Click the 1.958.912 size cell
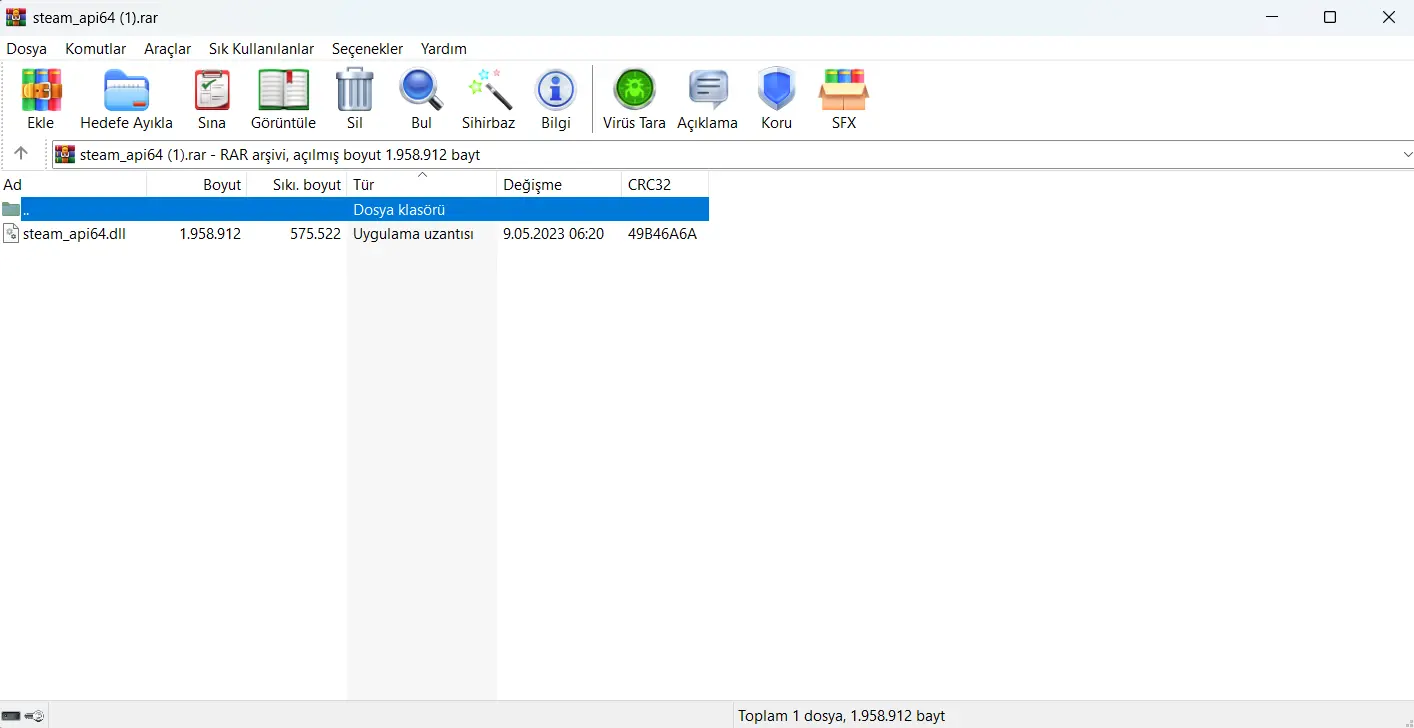1414x728 pixels. point(210,234)
